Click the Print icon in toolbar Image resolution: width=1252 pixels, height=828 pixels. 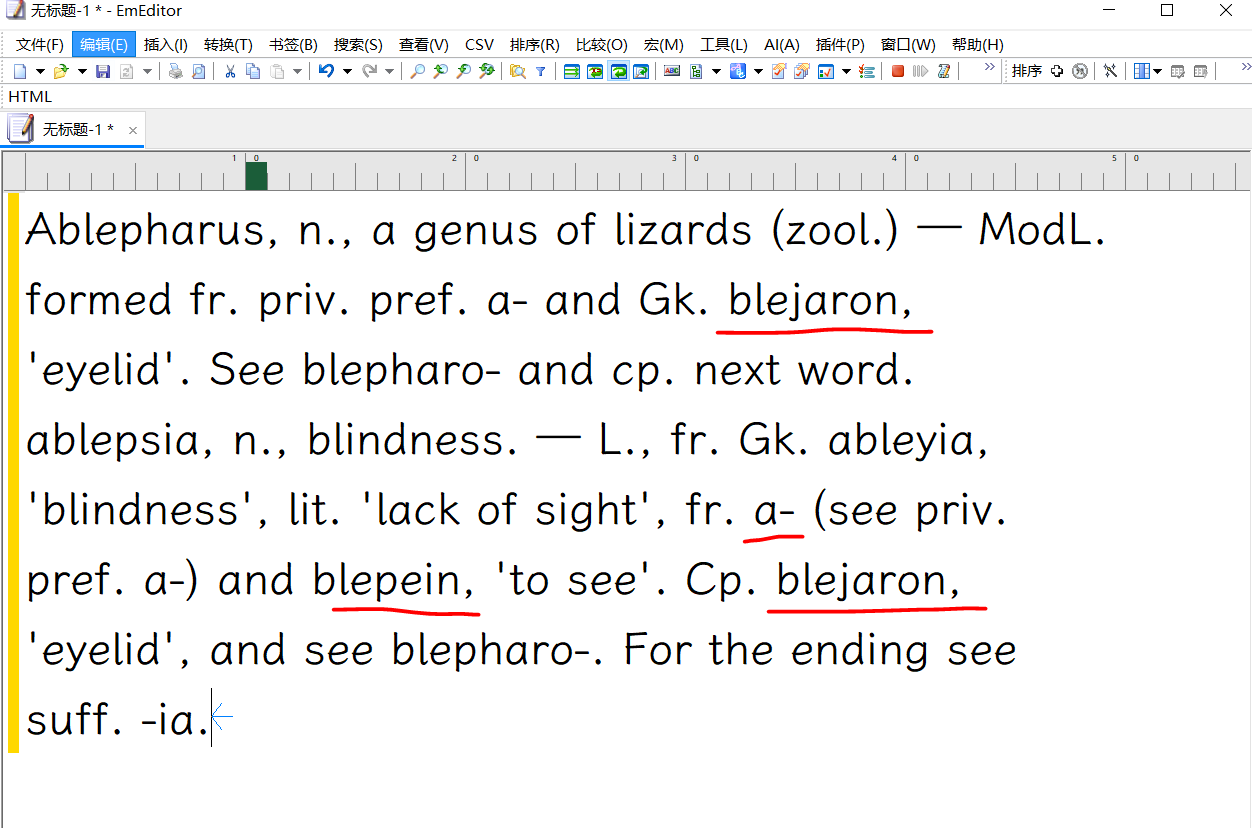[x=175, y=71]
